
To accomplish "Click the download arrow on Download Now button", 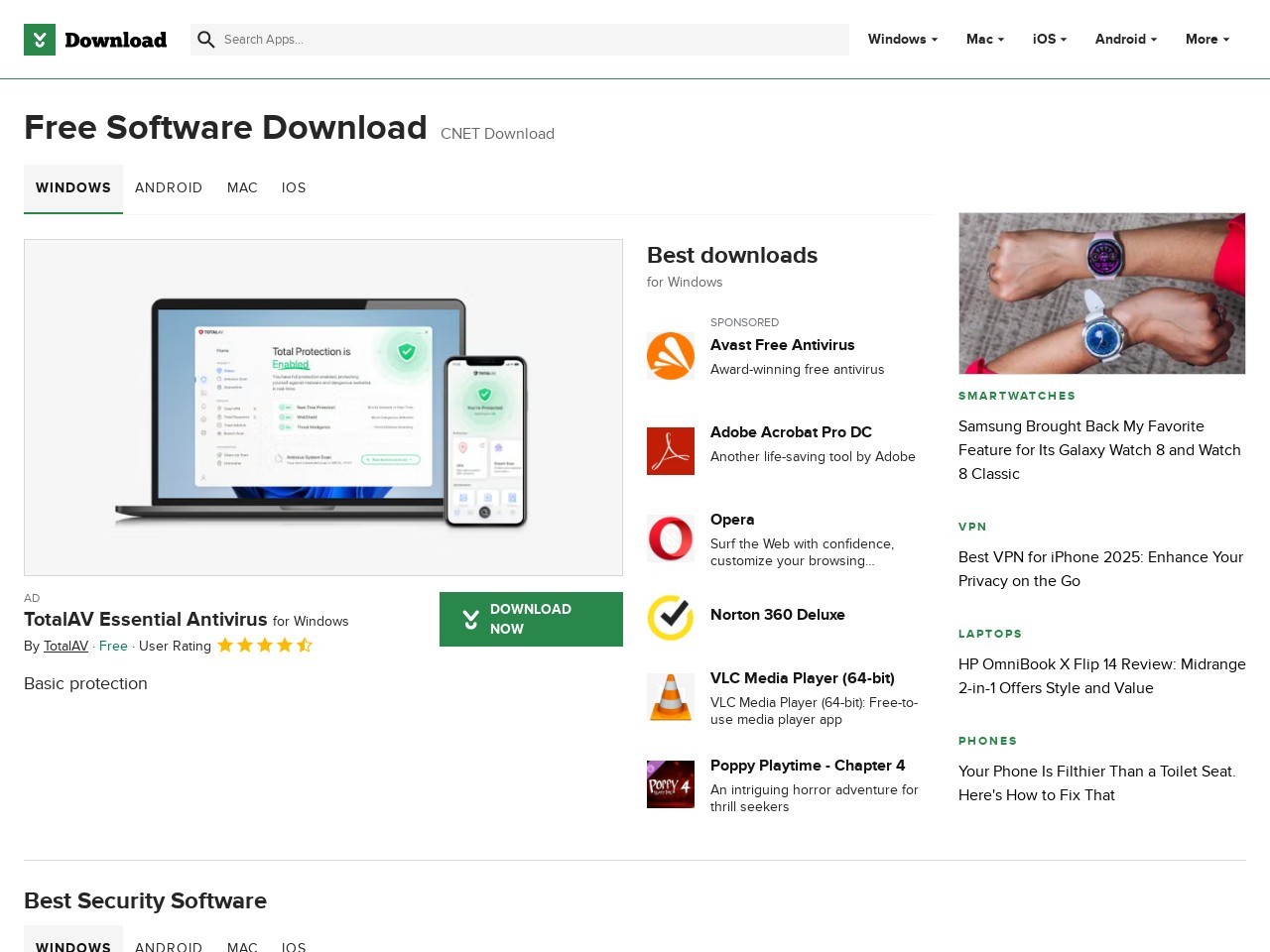I will 470,619.
